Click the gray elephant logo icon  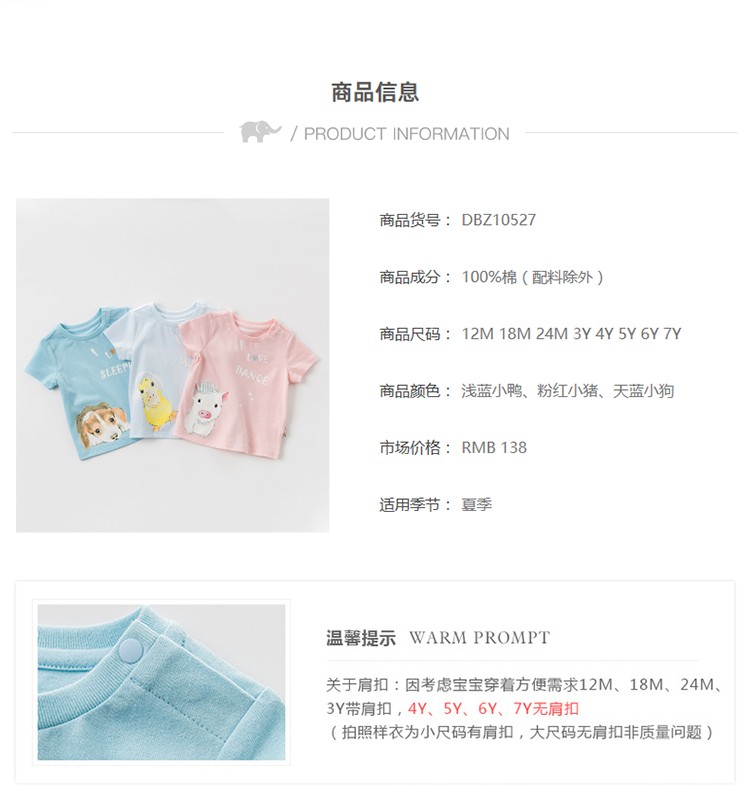(x=260, y=132)
